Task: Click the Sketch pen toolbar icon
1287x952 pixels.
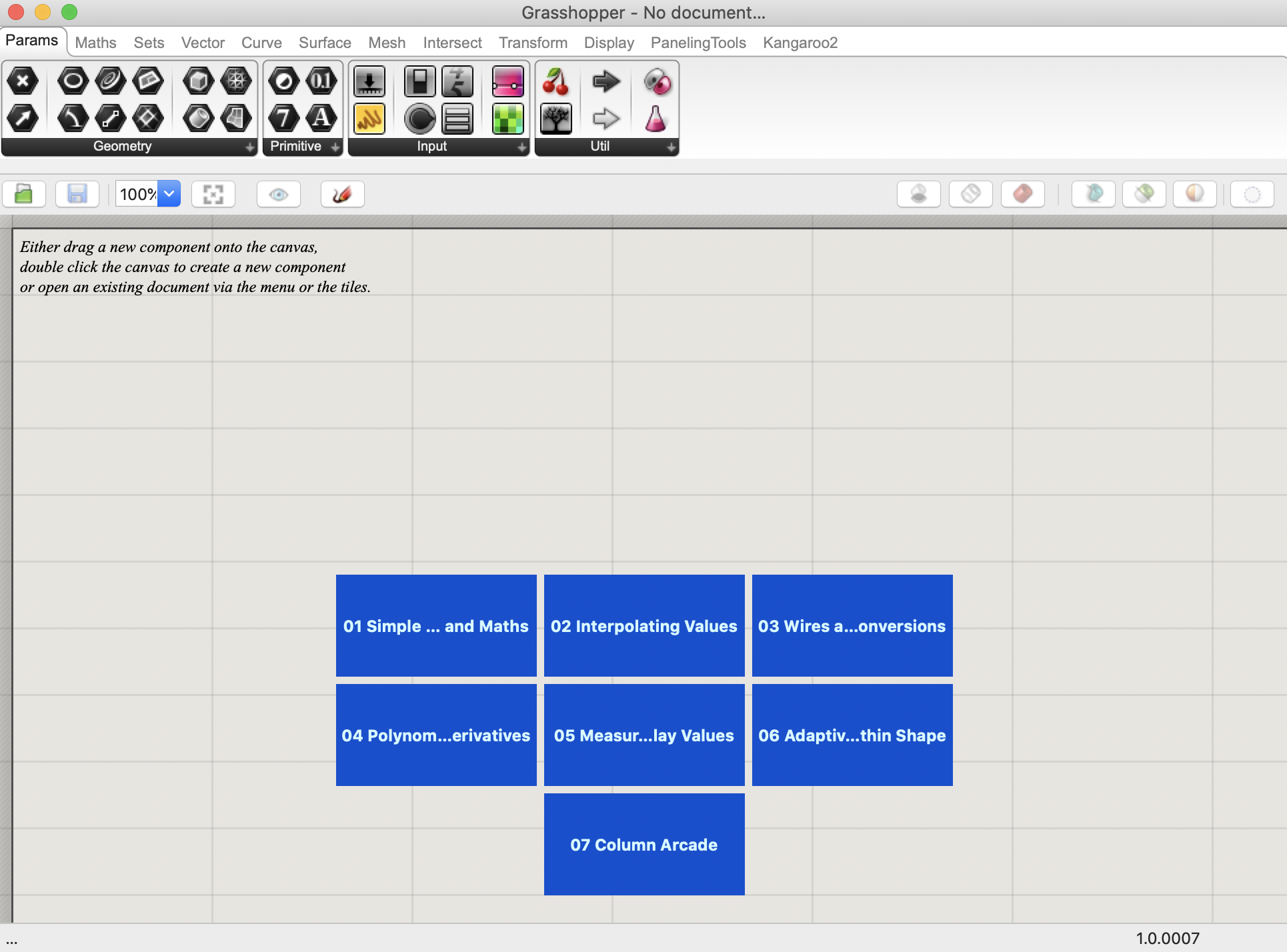Action: [342, 195]
